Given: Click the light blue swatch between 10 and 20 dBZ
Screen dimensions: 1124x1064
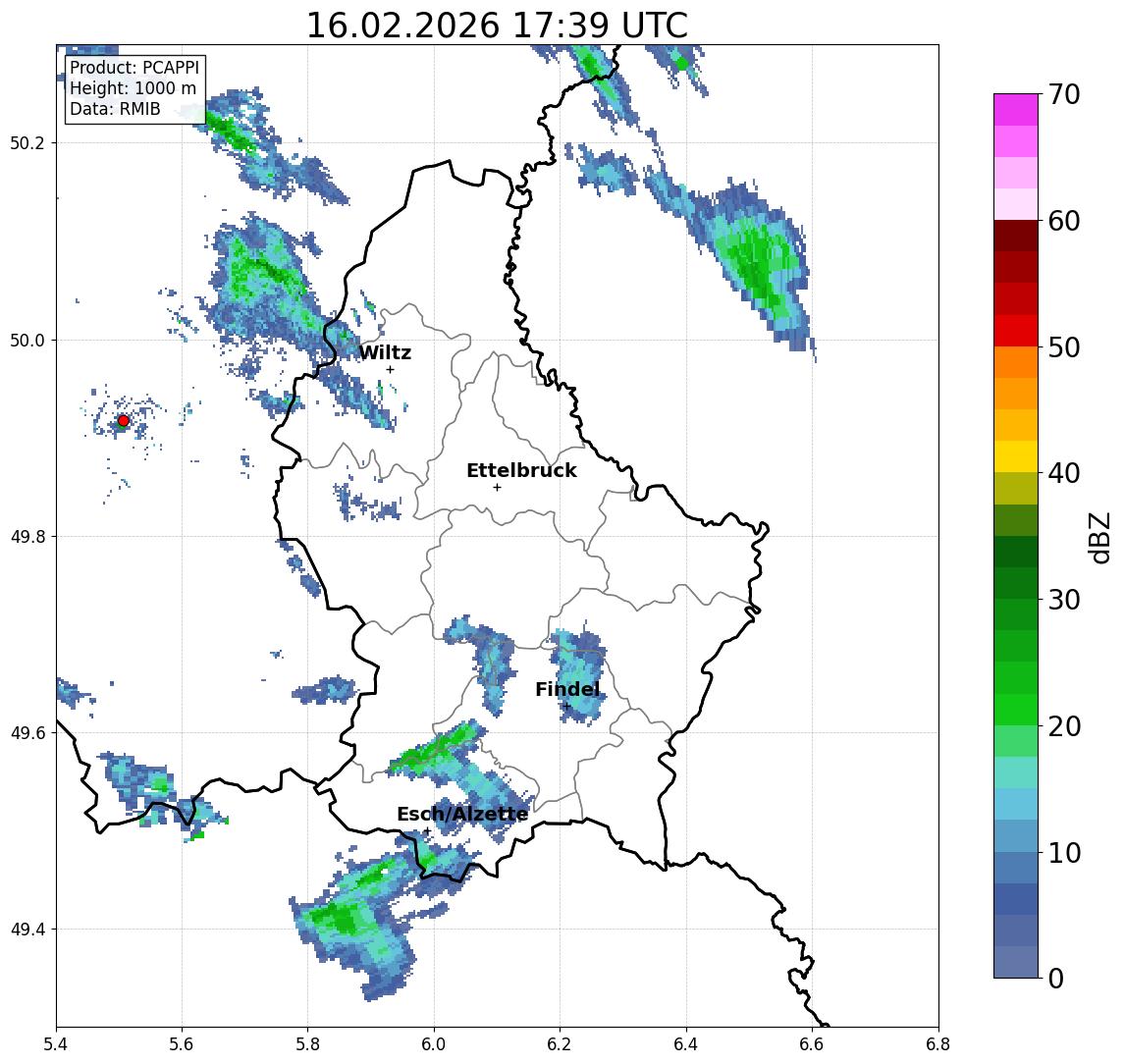Looking at the screenshot, I should pyautogui.click(x=1016, y=804).
